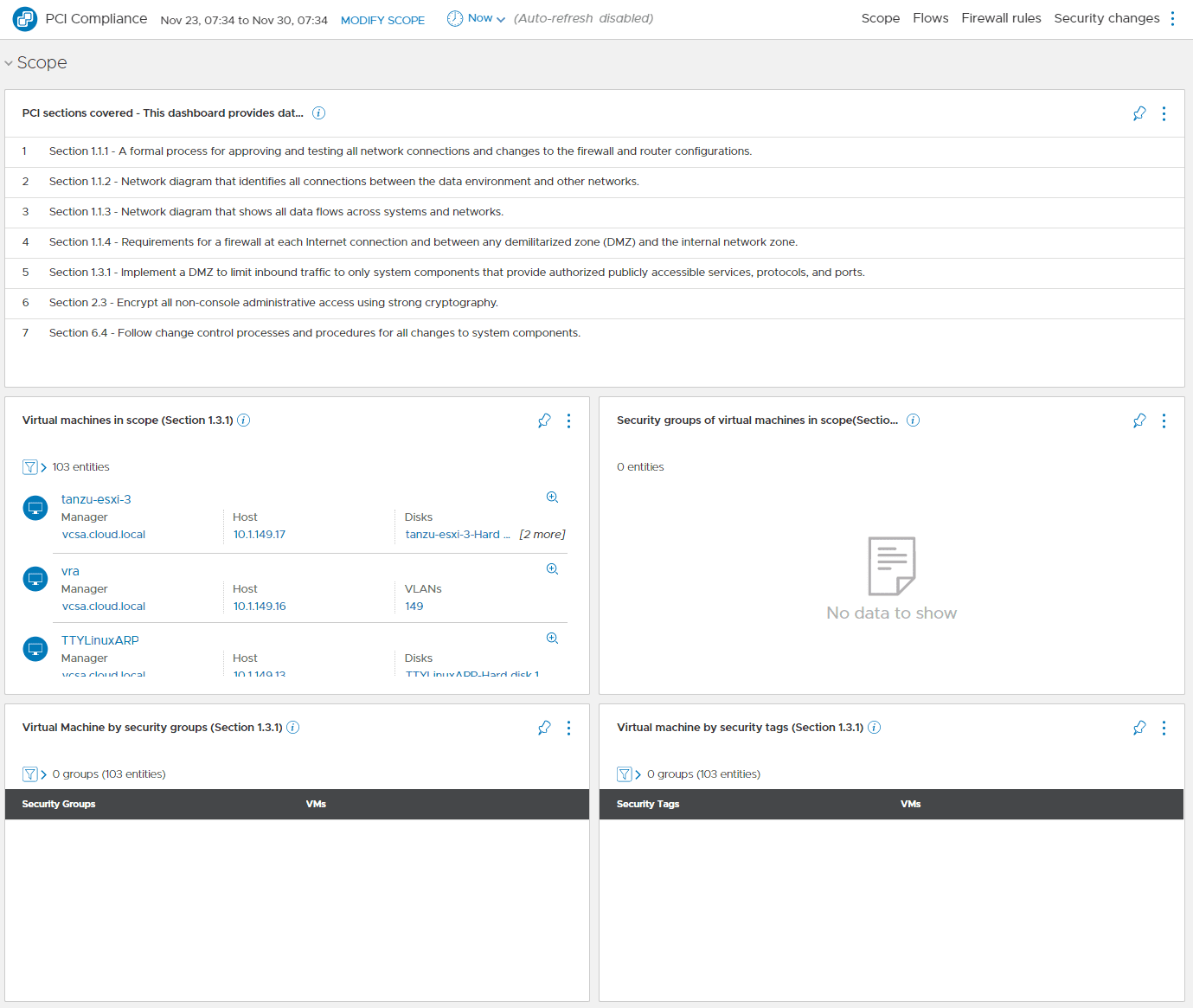The width and height of the screenshot is (1193, 1008).
Task: Expand the 103 entities filter chevron
Action: (x=43, y=467)
